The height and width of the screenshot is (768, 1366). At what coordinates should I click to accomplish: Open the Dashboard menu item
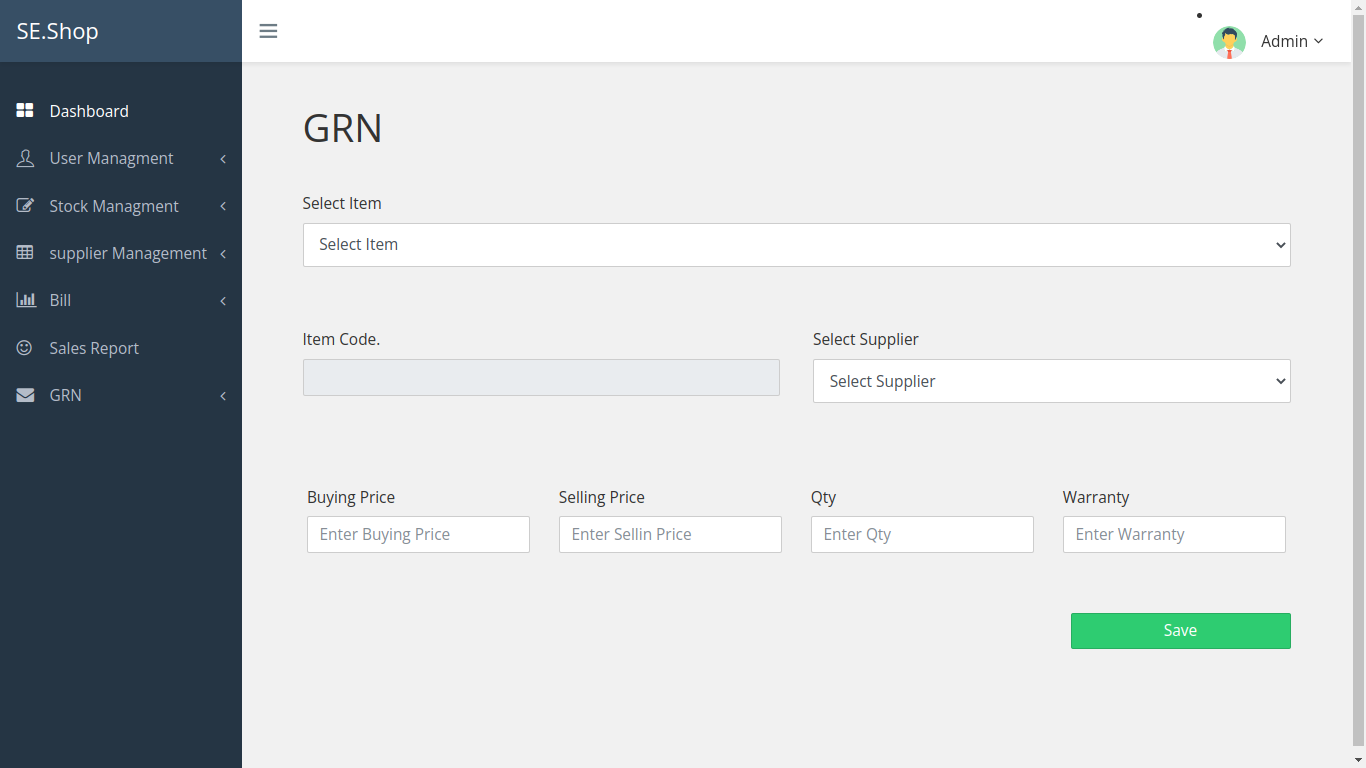pos(89,110)
